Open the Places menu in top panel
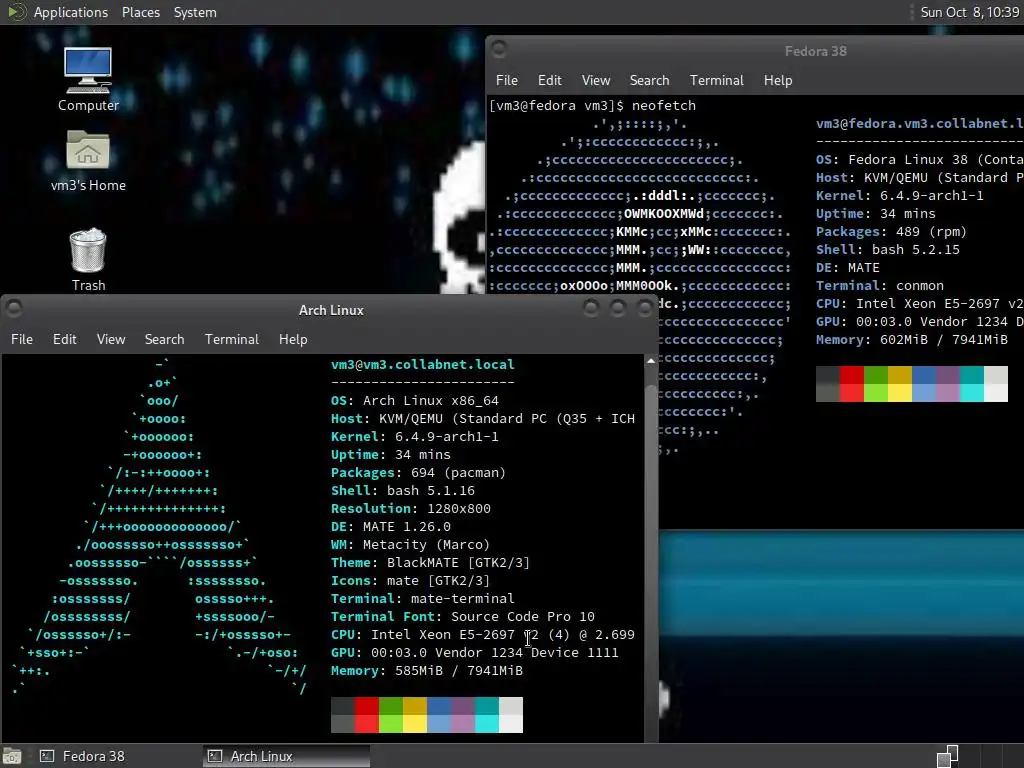The height and width of the screenshot is (768, 1024). point(140,12)
